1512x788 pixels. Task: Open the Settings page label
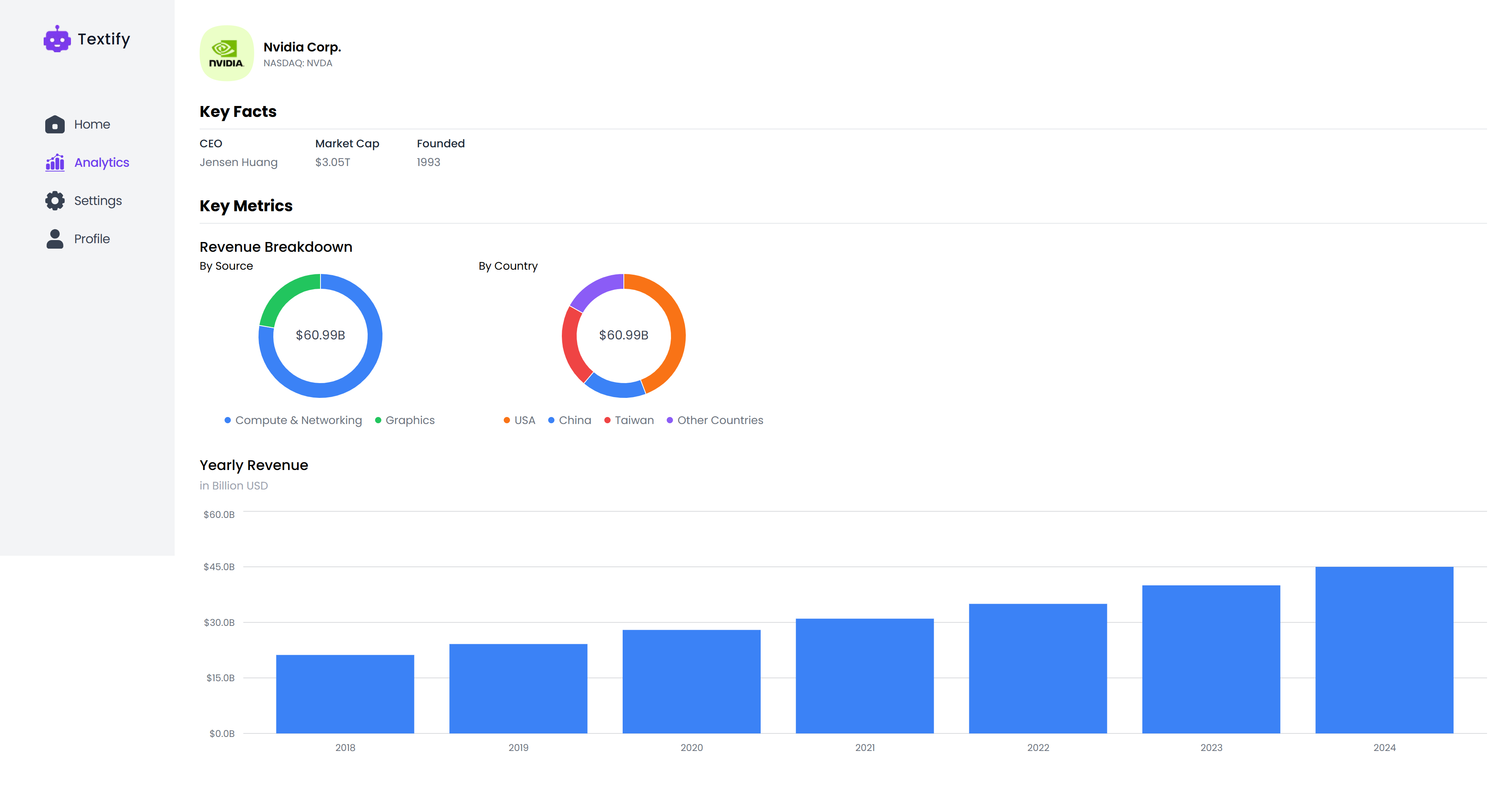98,201
